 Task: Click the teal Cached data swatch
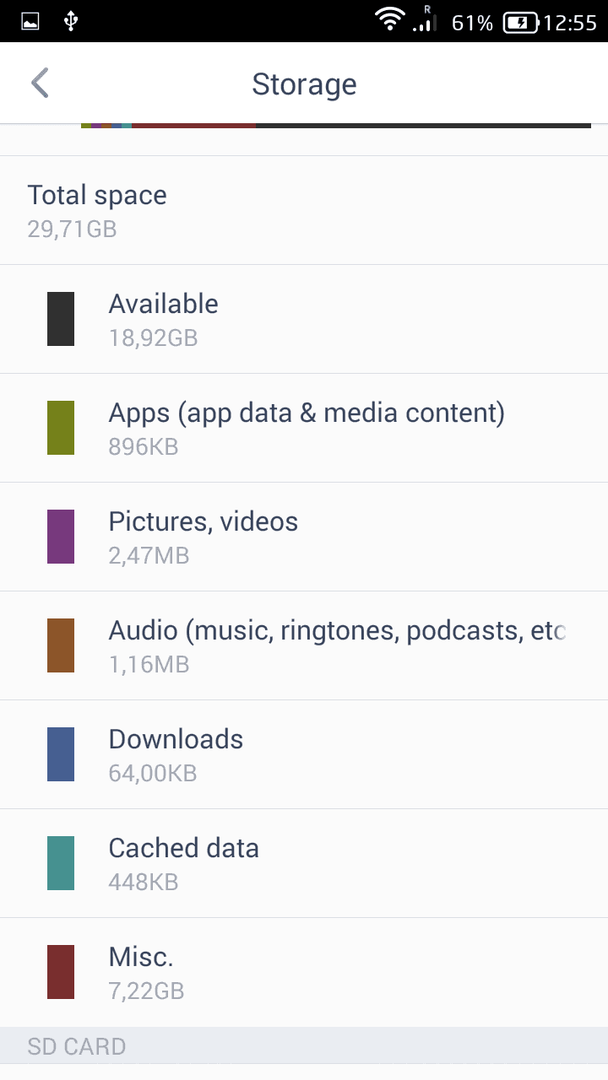pos(61,863)
